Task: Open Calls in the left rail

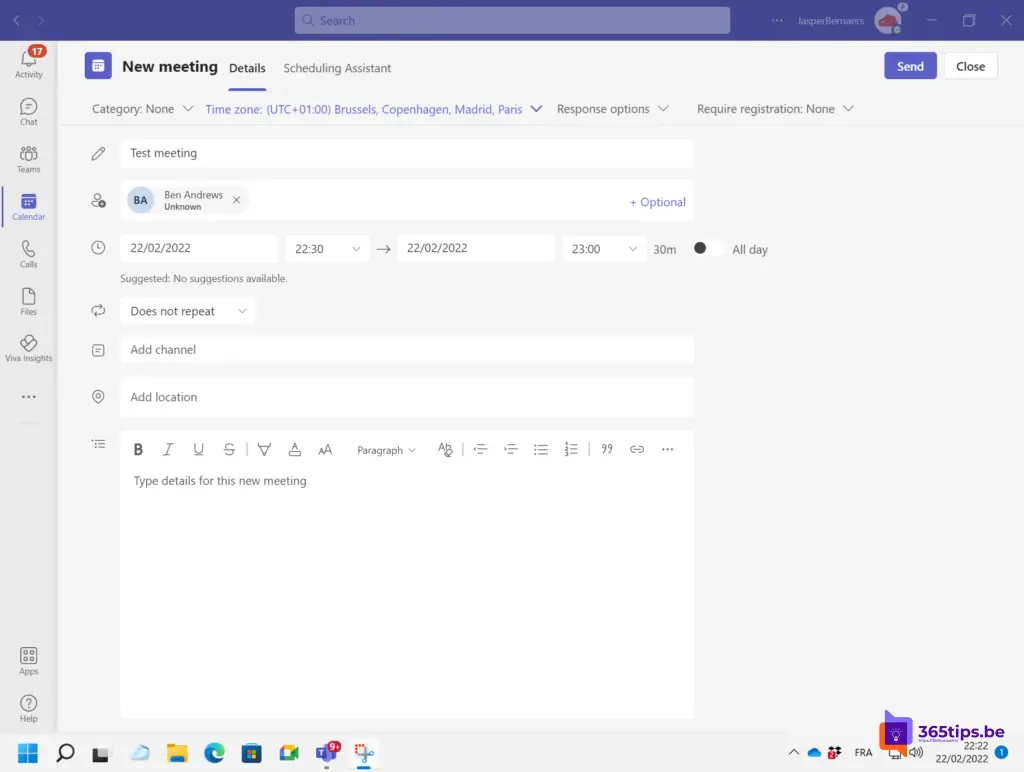Action: point(29,254)
